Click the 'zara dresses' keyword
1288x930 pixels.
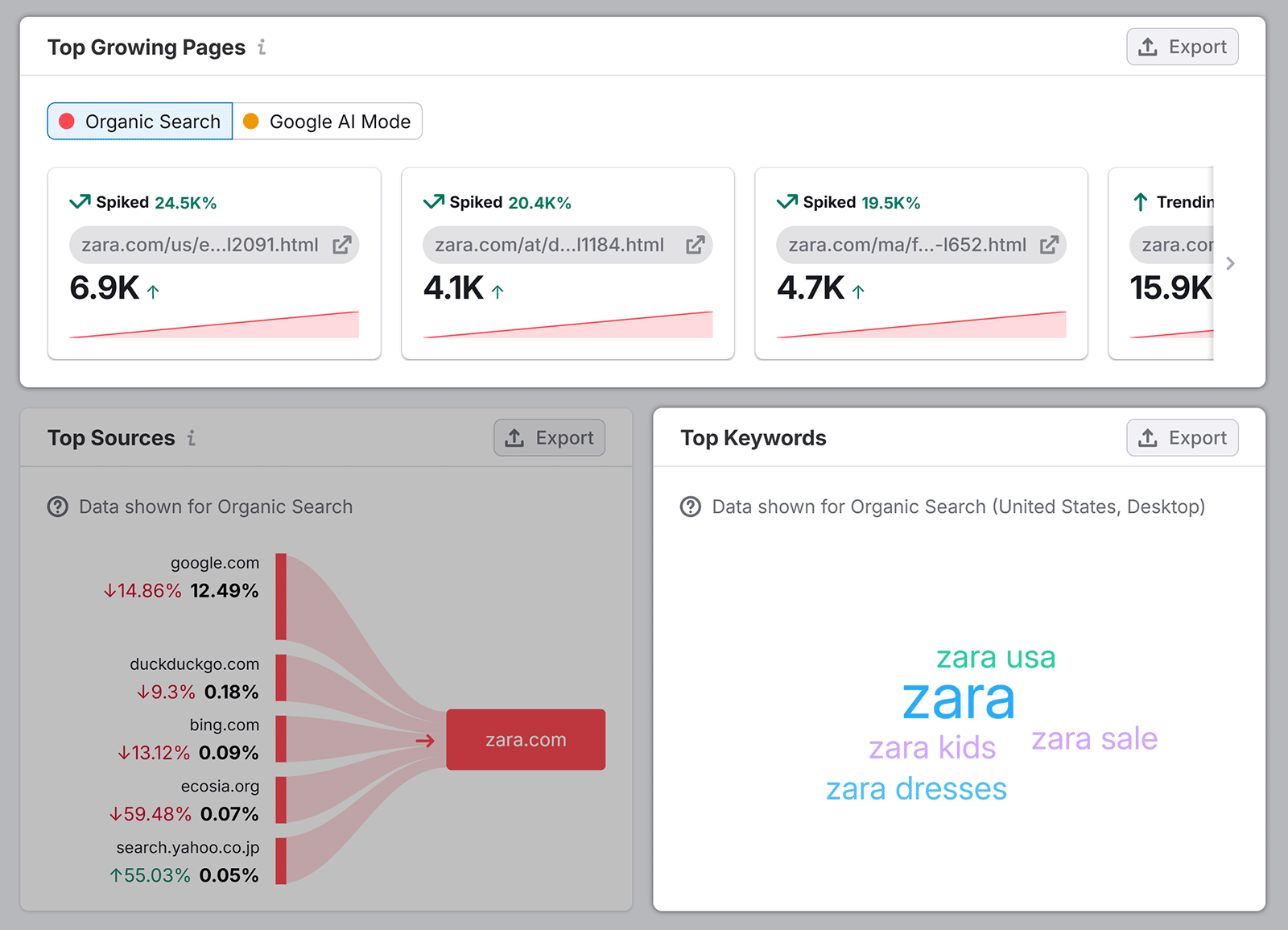click(916, 789)
